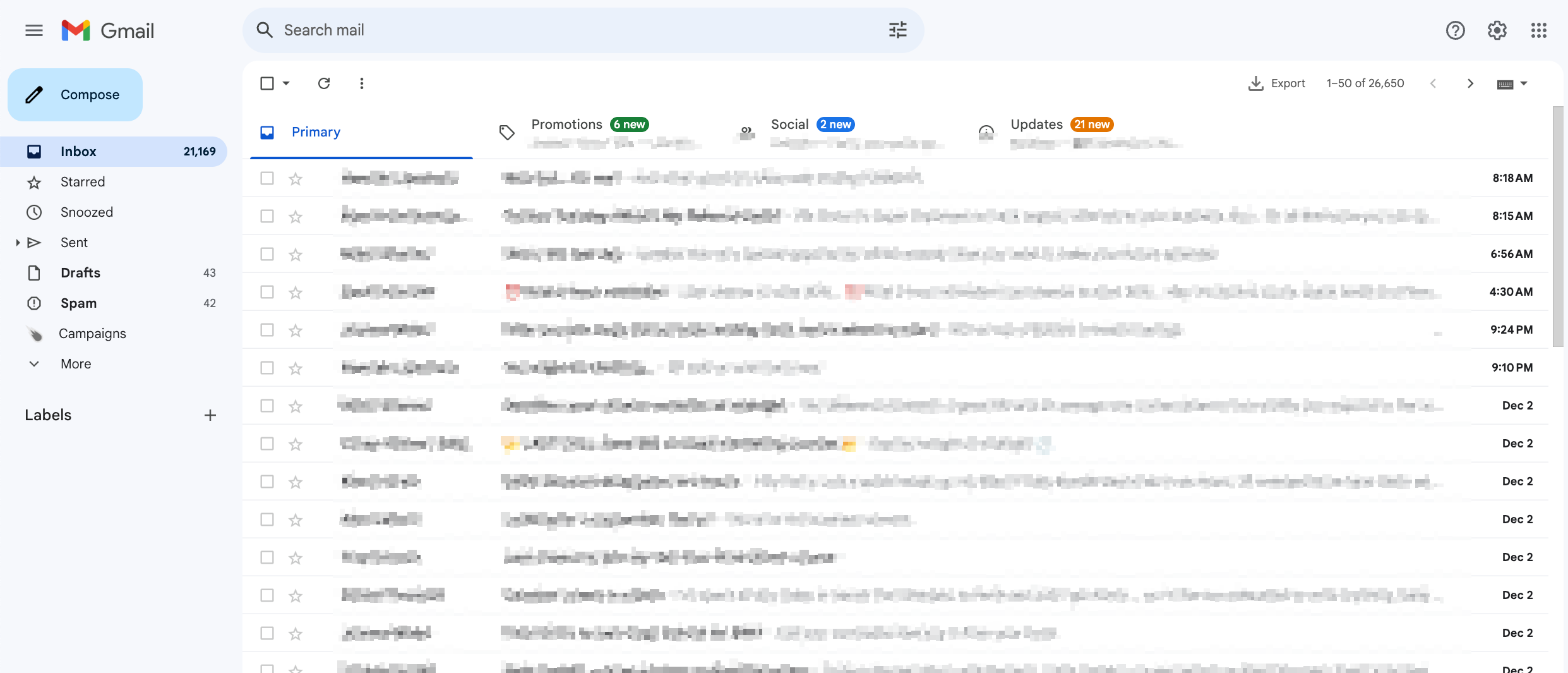Open the select dropdown arrow
This screenshot has width=1568, height=673.
[x=285, y=83]
